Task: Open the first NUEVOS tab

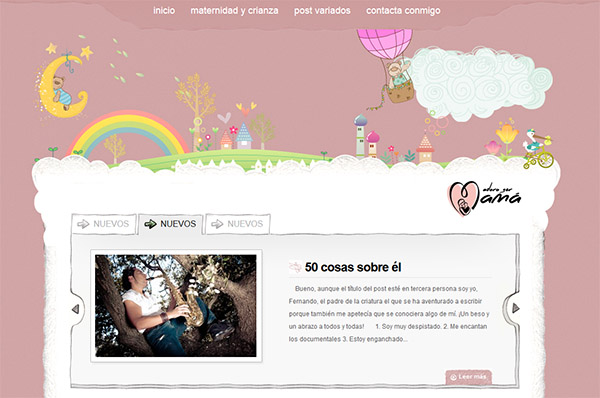Action: pyautogui.click(x=104, y=224)
